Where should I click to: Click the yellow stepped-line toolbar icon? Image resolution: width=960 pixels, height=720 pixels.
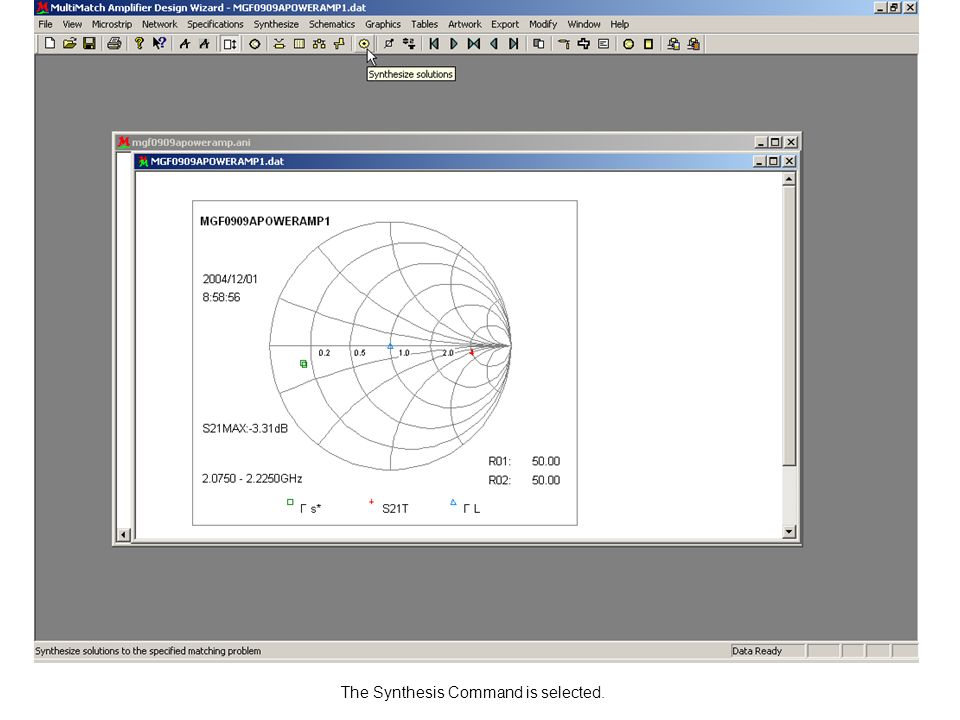tap(339, 44)
